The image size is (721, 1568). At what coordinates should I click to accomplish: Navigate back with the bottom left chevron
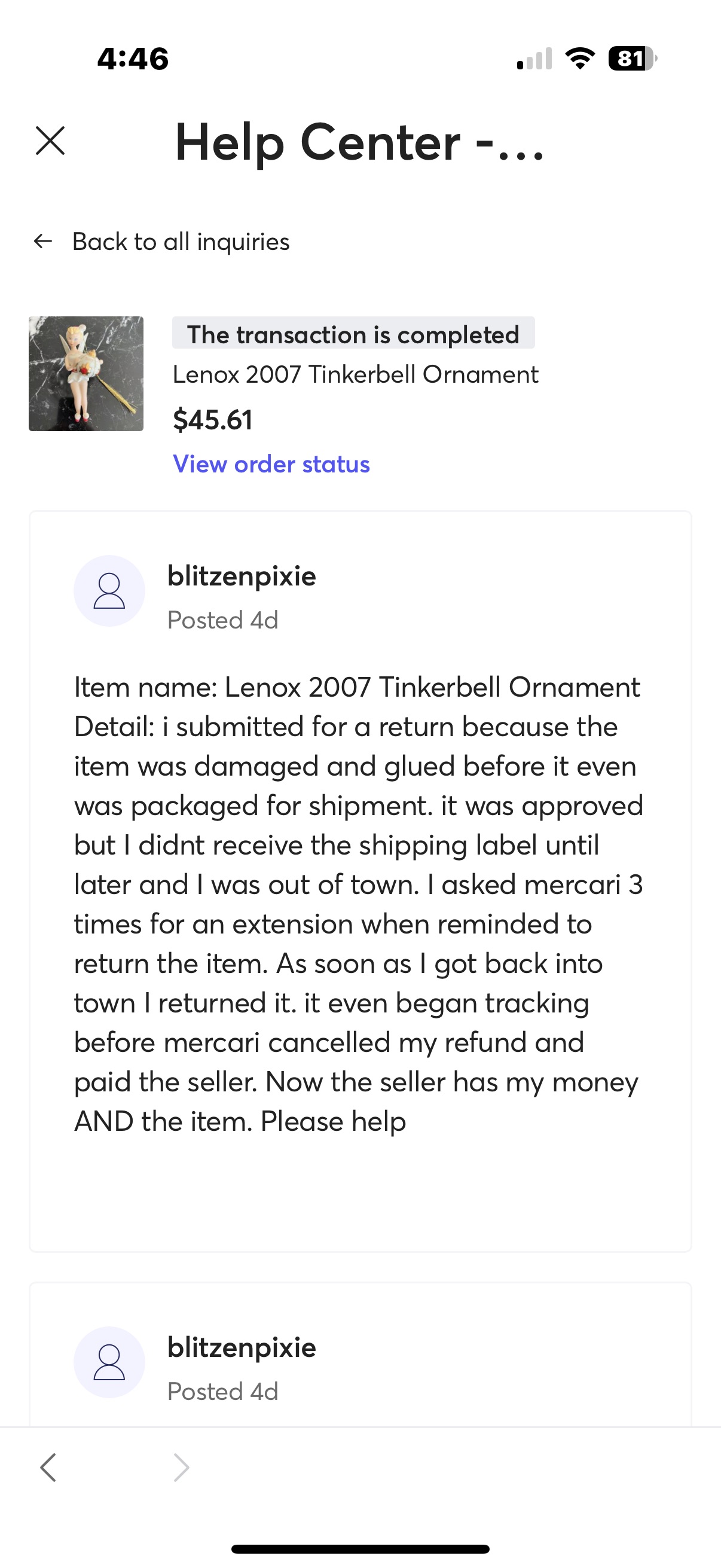tap(48, 1467)
